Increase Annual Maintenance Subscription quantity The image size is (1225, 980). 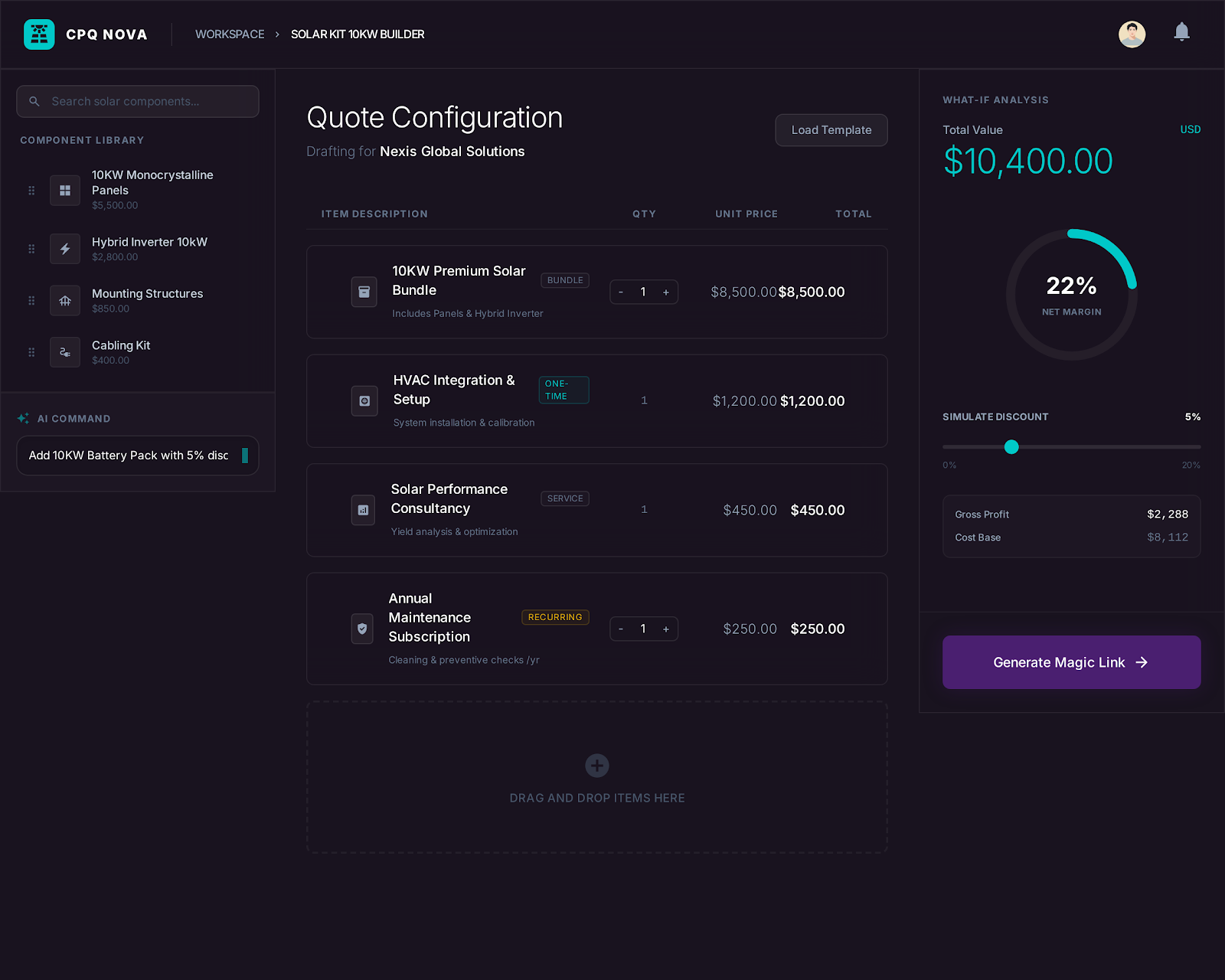pos(666,629)
